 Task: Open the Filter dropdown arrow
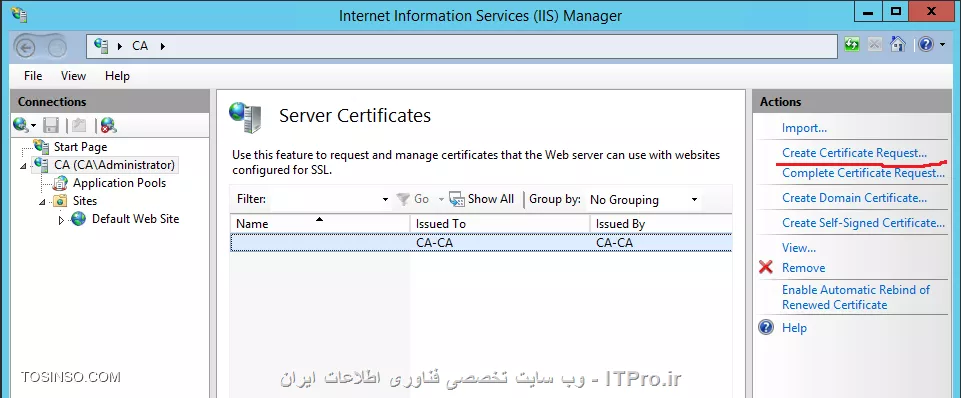386,199
